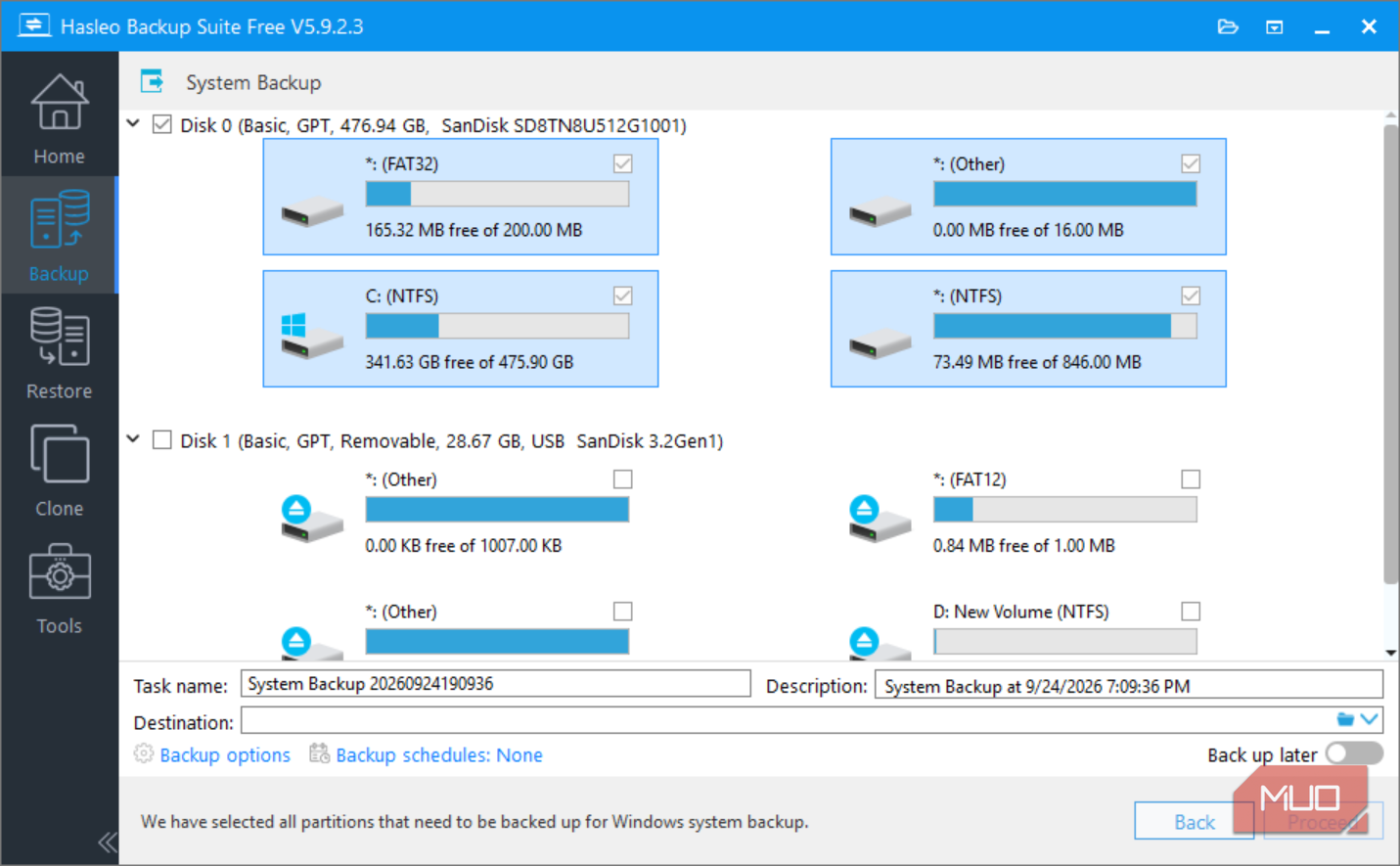The width and height of the screenshot is (1400, 866).
Task: Click the Disk 1 SanDisk 3.2Gen1 label
Action: tap(452, 441)
